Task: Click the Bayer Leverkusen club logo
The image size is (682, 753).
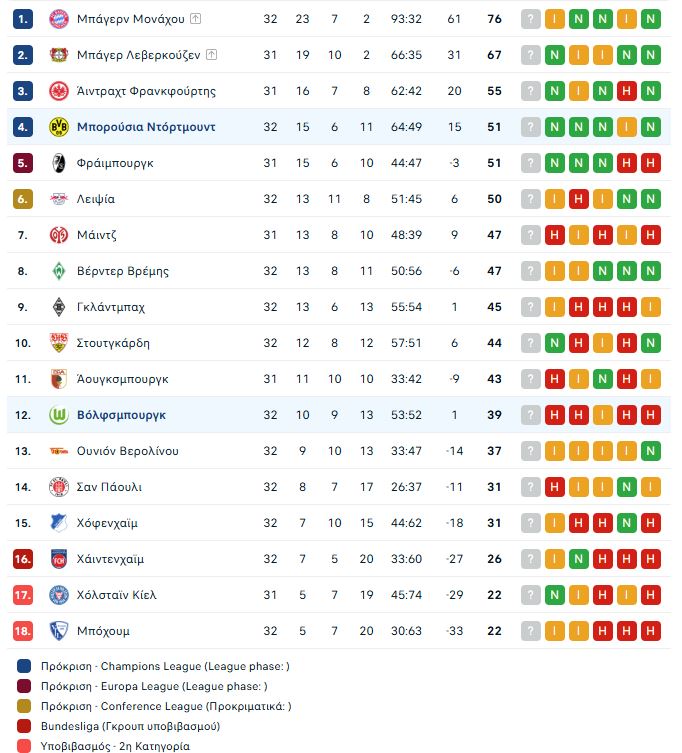Action: pos(59,55)
